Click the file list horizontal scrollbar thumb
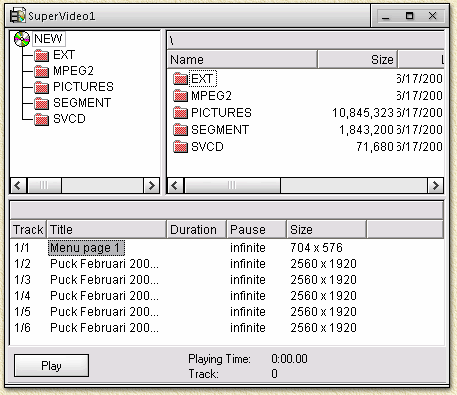Screen dimensions: 457x395 232,185
